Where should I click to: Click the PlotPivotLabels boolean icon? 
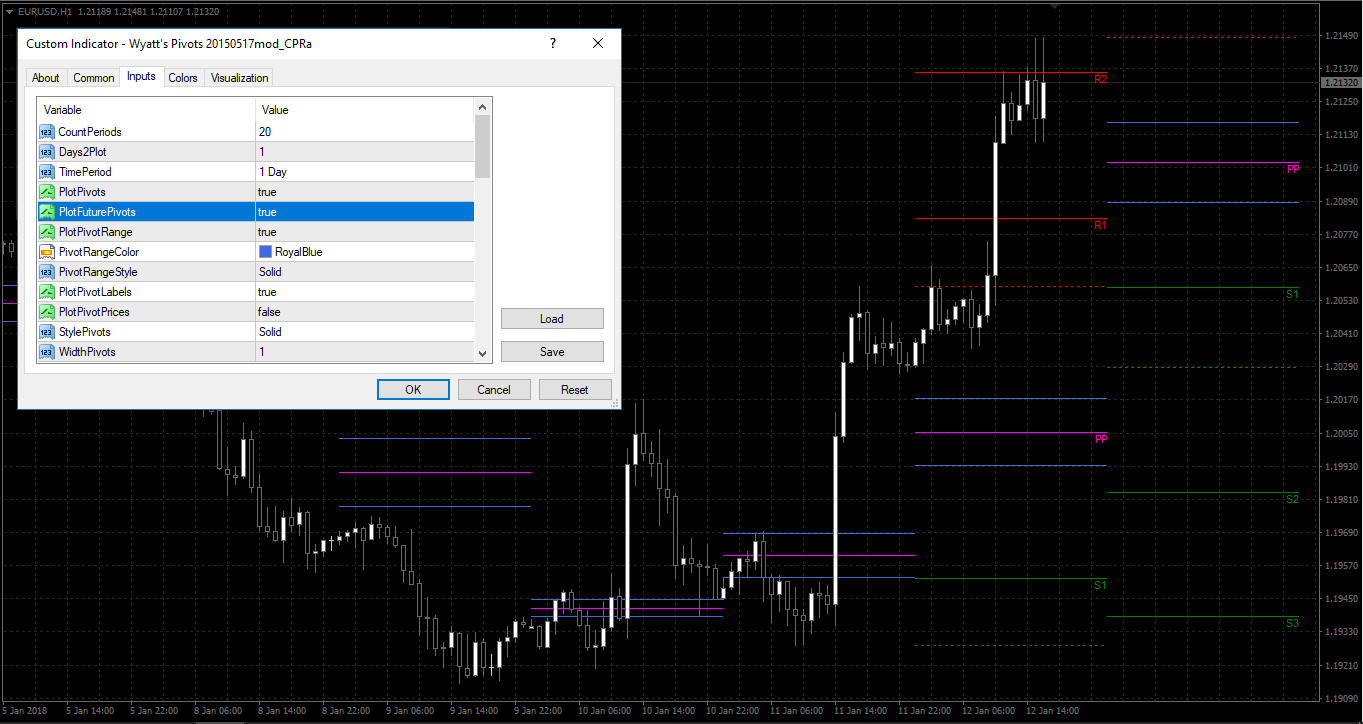point(46,292)
